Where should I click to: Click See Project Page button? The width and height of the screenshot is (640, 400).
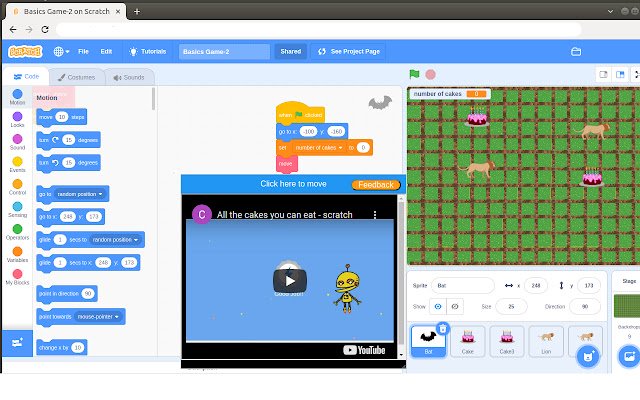[x=349, y=51]
